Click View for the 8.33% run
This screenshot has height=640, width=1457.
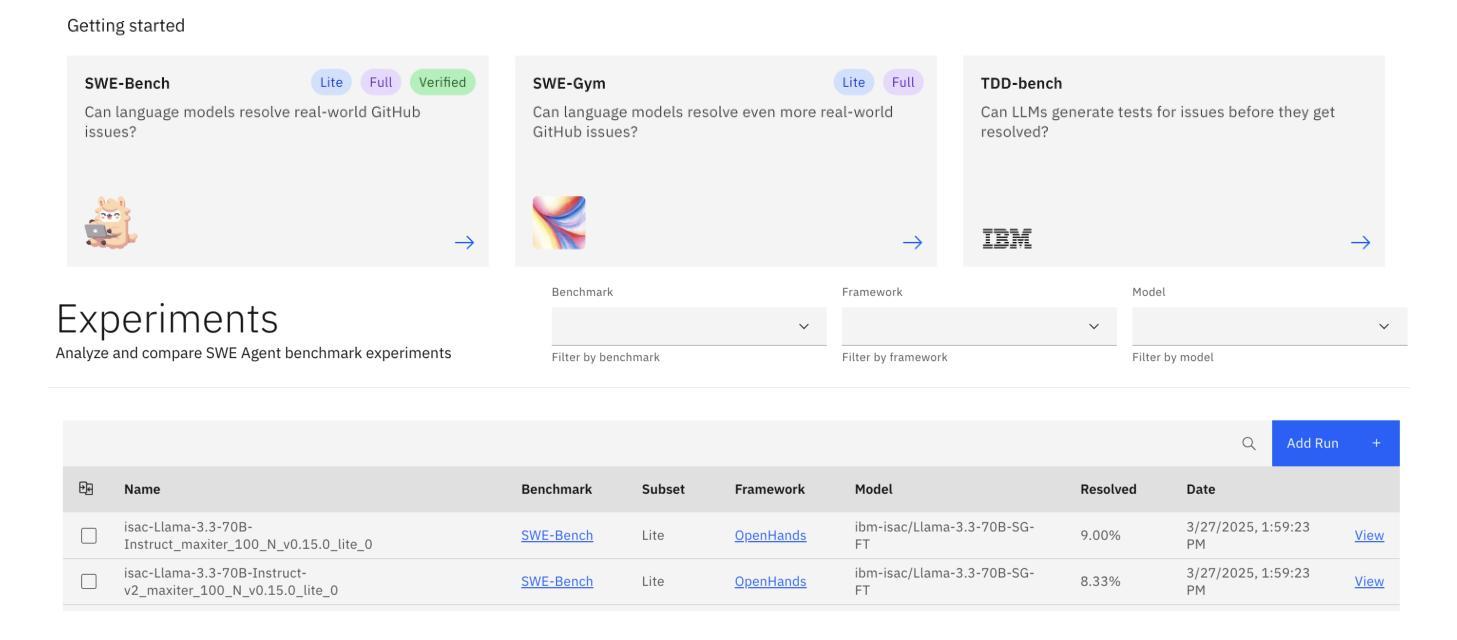[x=1369, y=581]
